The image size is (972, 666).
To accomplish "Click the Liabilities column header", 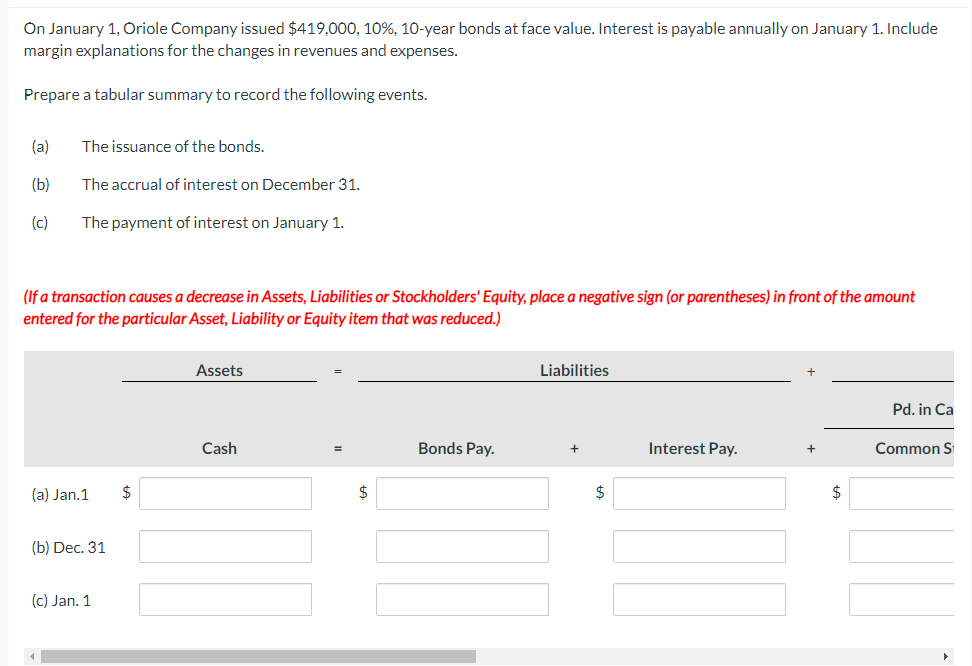I will 574,369.
